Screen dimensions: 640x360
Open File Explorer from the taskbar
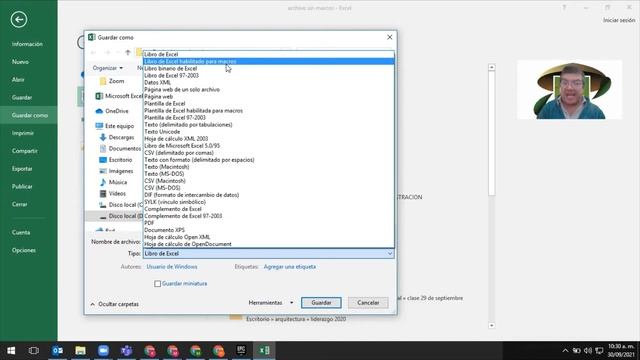click(x=80, y=351)
